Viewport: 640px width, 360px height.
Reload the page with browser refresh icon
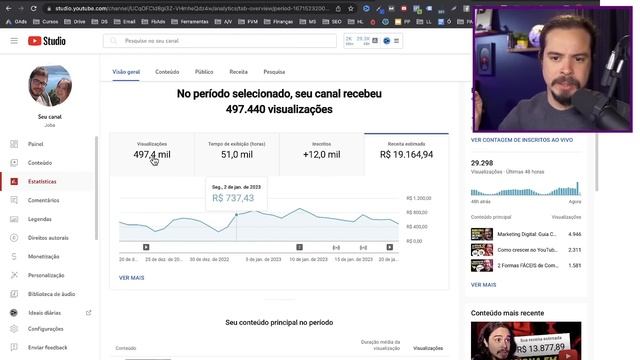tap(33, 8)
